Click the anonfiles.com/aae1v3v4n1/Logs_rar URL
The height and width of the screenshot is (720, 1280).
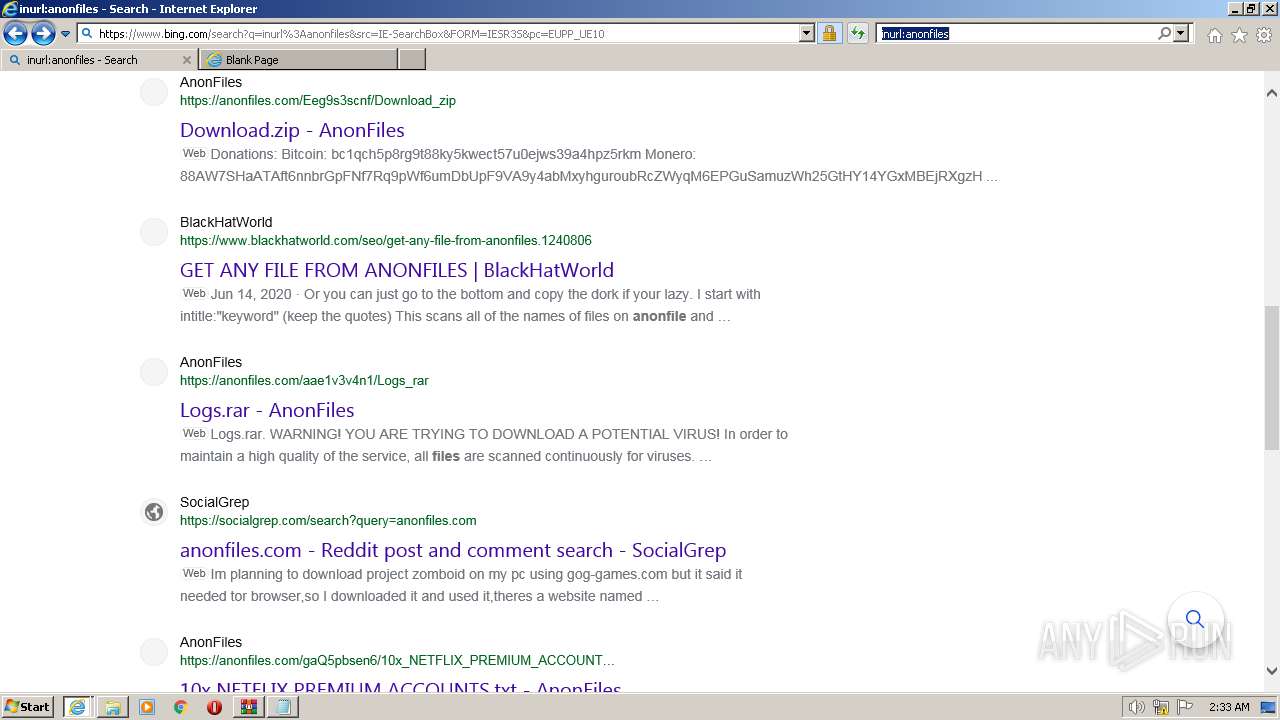click(304, 380)
